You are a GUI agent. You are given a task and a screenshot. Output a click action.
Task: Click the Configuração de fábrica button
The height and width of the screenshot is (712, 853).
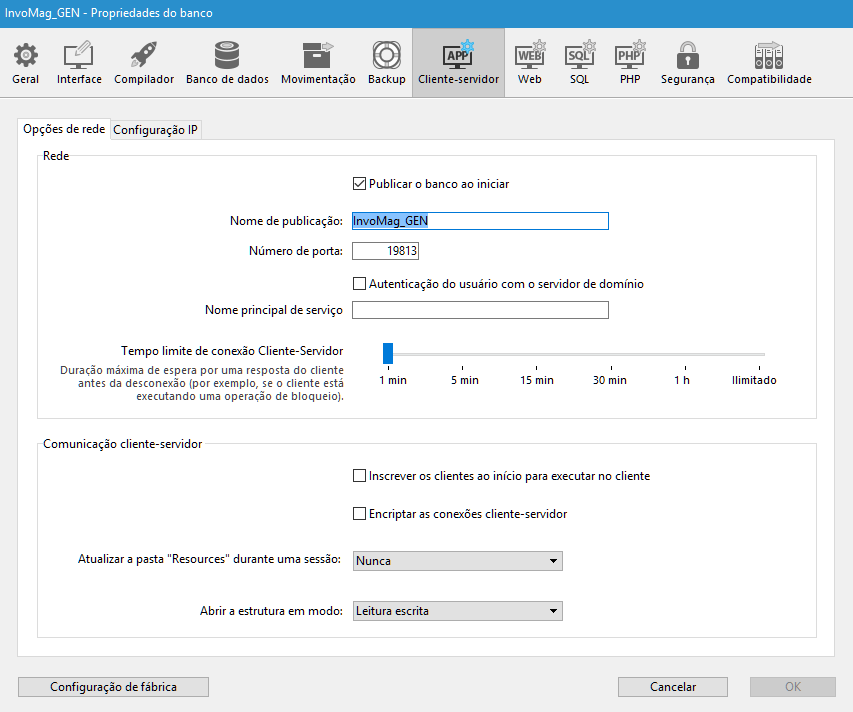tap(113, 687)
